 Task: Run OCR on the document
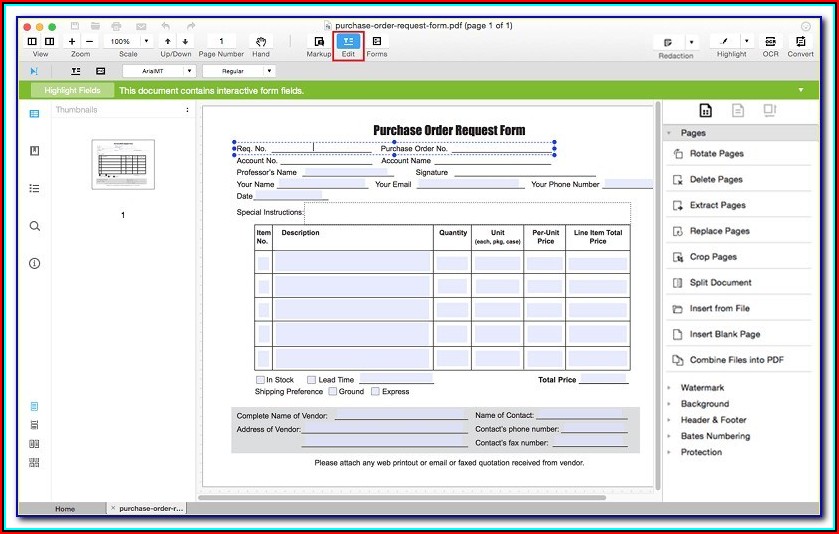point(770,42)
